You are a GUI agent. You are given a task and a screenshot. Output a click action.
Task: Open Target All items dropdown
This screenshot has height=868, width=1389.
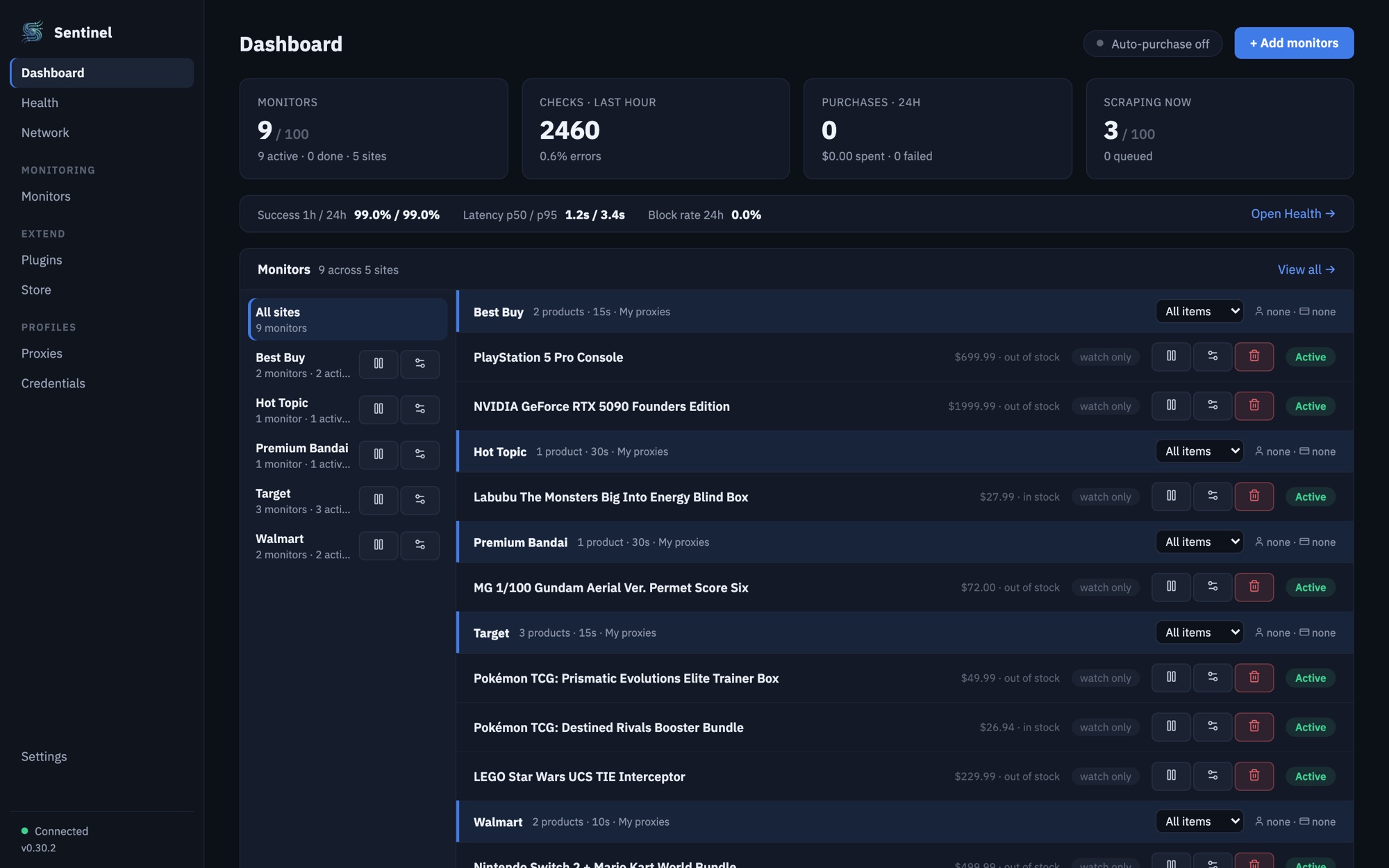1199,632
